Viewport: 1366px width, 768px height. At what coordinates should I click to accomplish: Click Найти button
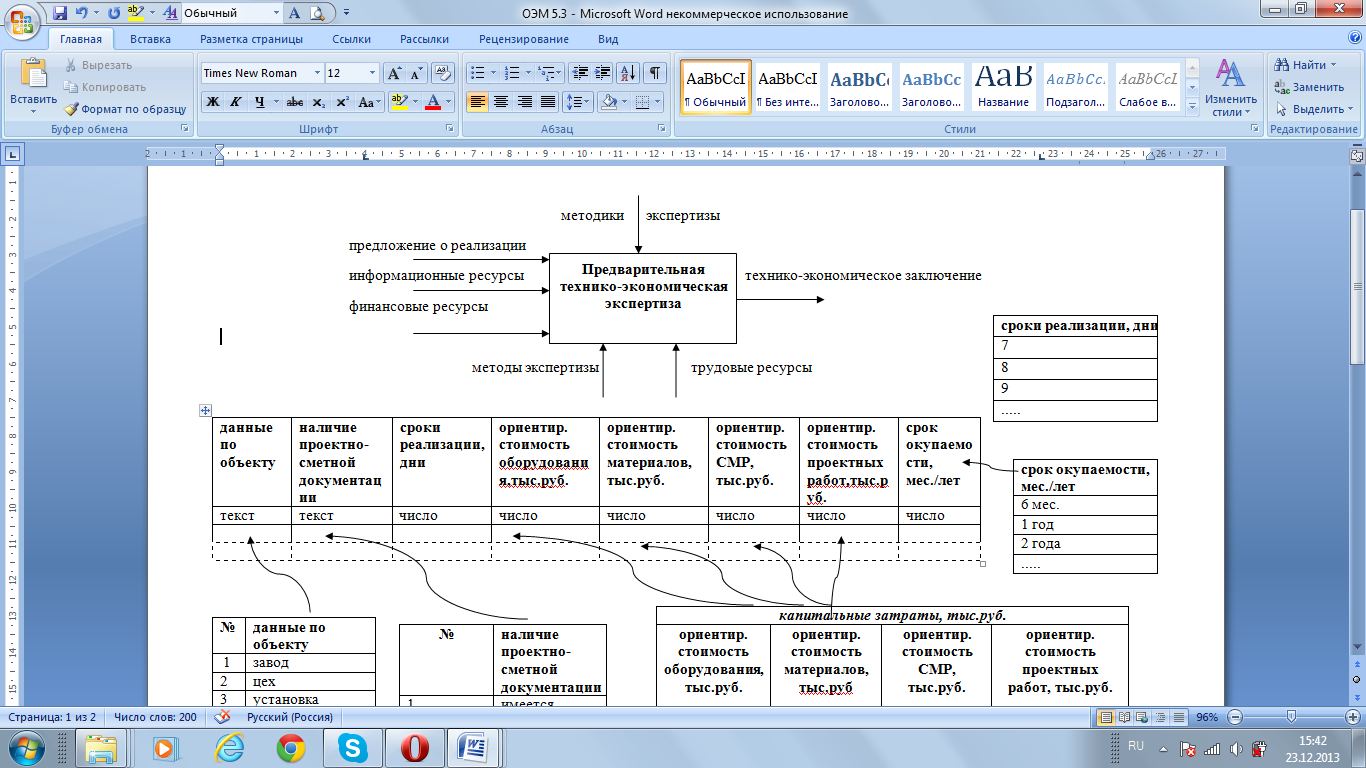pyautogui.click(x=1305, y=65)
